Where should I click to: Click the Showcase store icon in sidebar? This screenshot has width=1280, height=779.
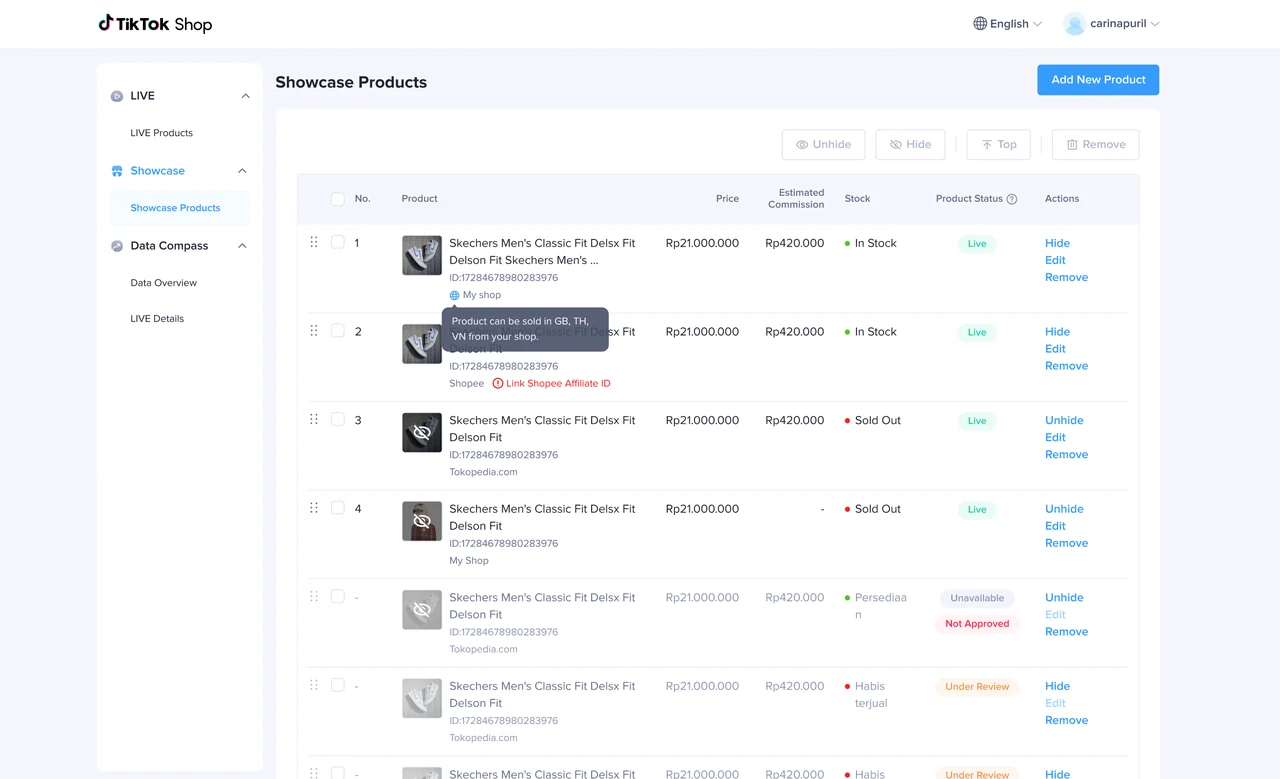coord(117,171)
